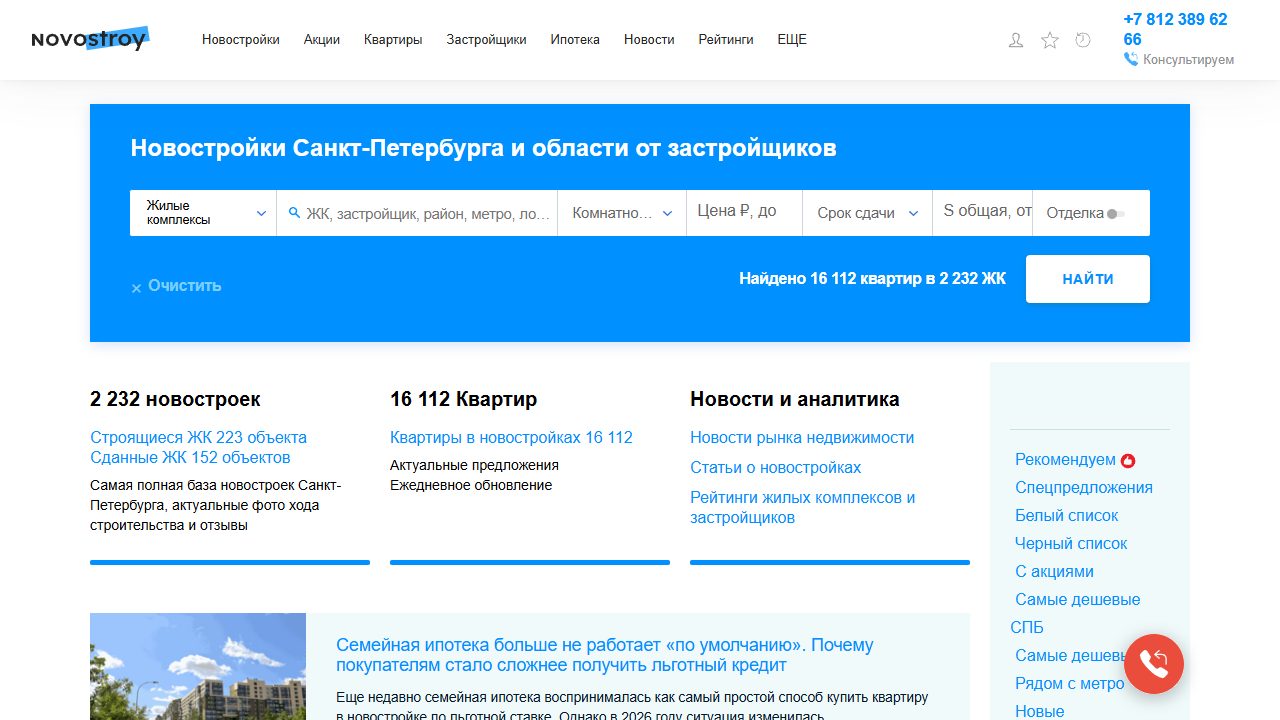
Task: Click the red callback phone button
Action: [x=1154, y=663]
